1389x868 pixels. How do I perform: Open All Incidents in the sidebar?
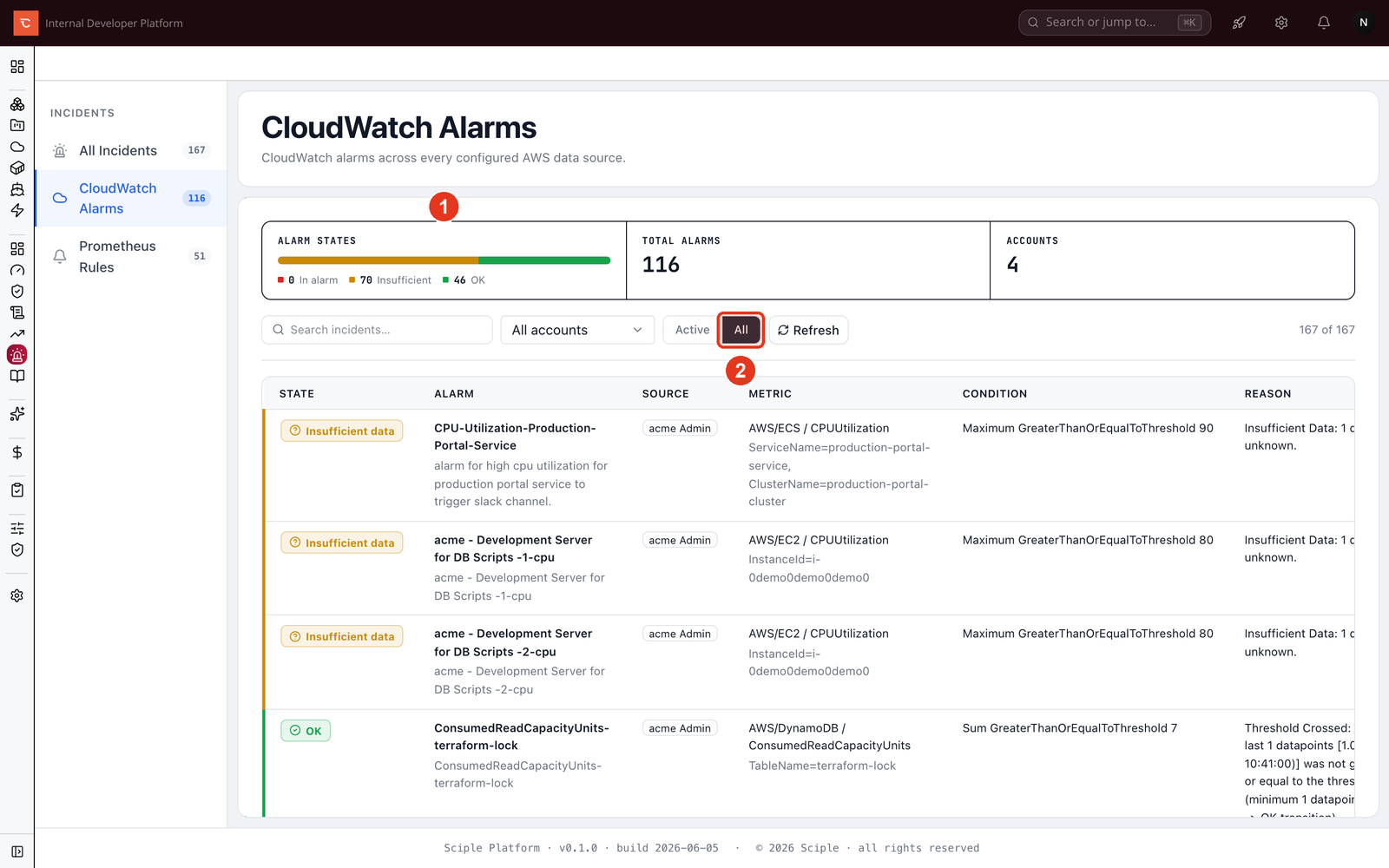pyautogui.click(x=131, y=150)
